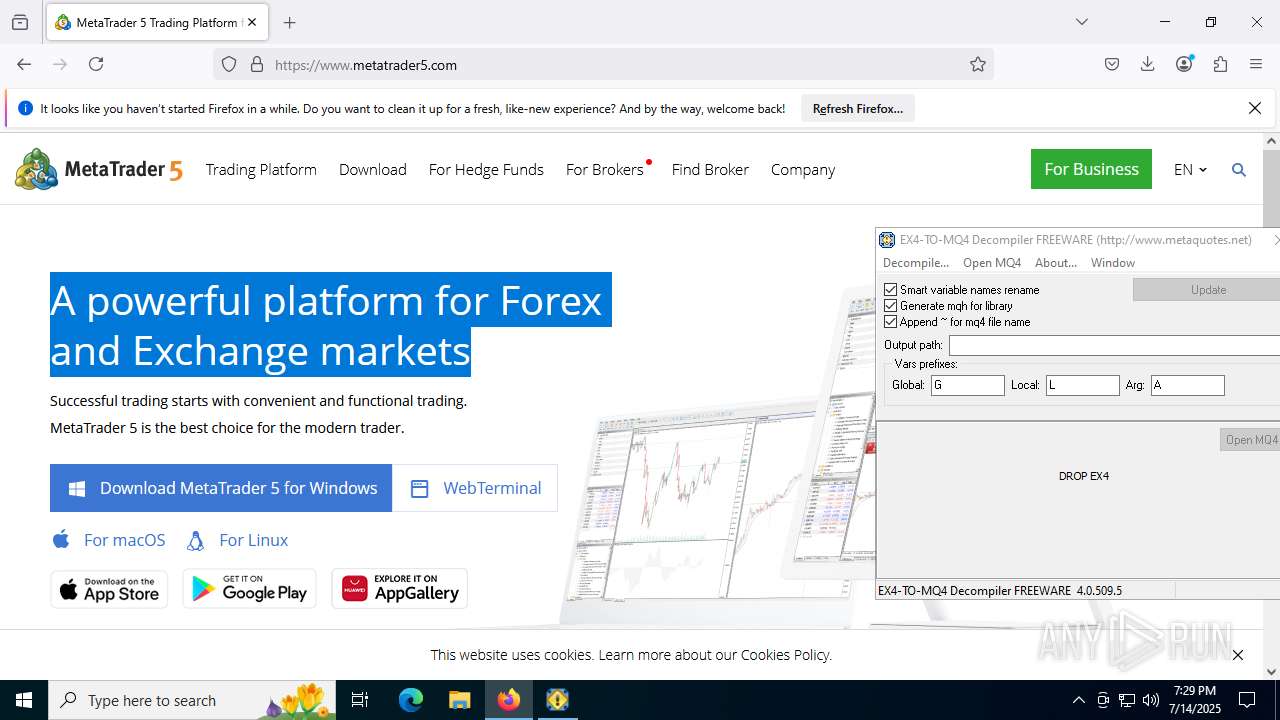Open Firefox account menu

click(1184, 64)
